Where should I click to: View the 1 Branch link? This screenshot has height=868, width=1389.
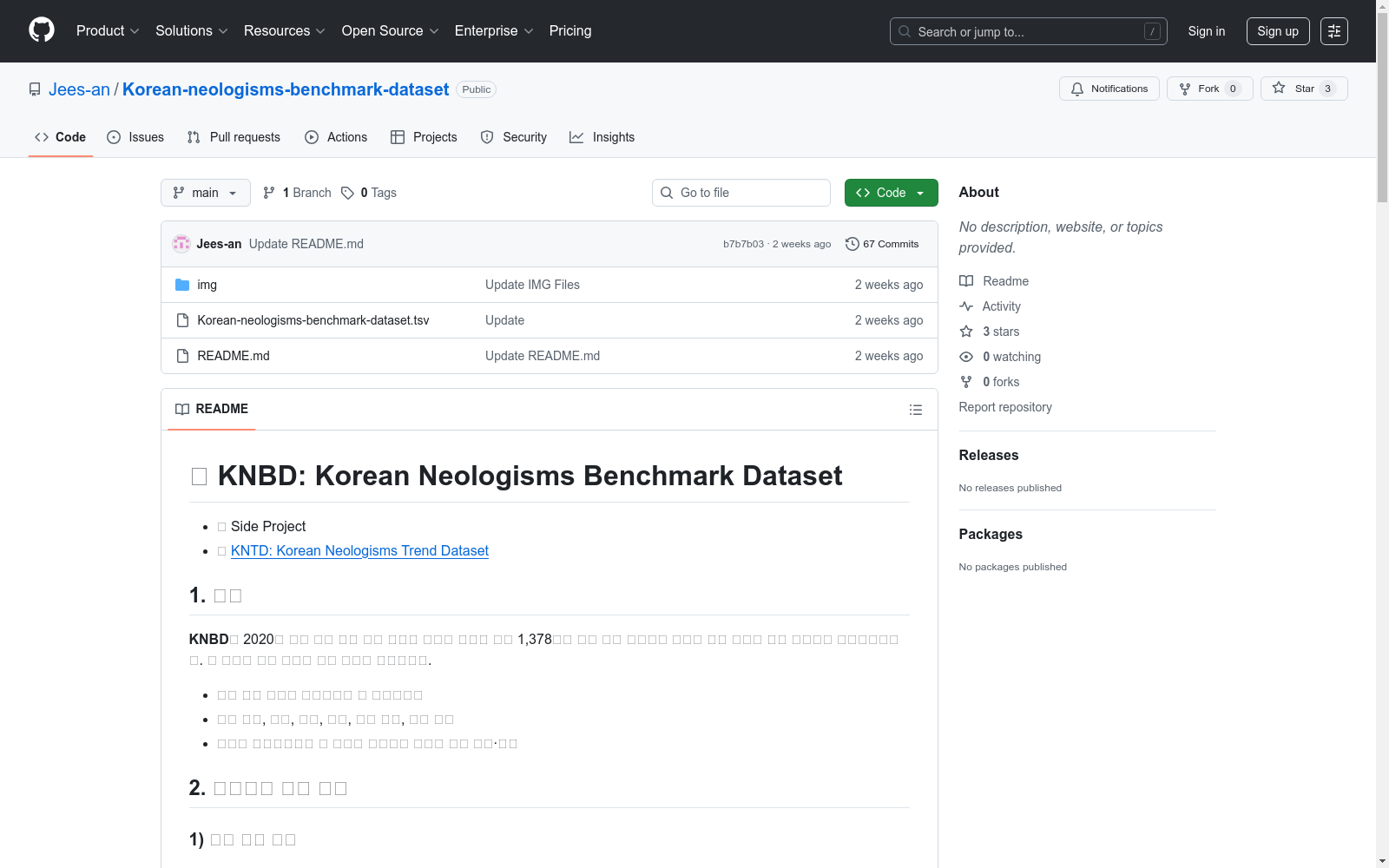click(297, 193)
